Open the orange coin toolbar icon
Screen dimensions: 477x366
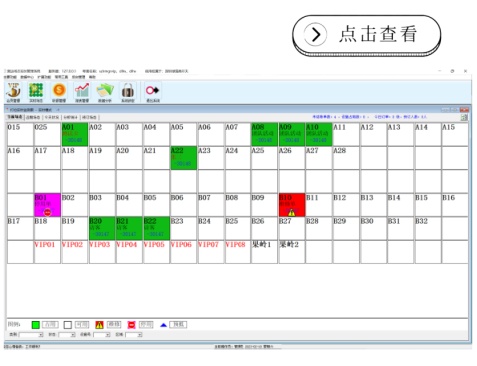click(x=59, y=92)
